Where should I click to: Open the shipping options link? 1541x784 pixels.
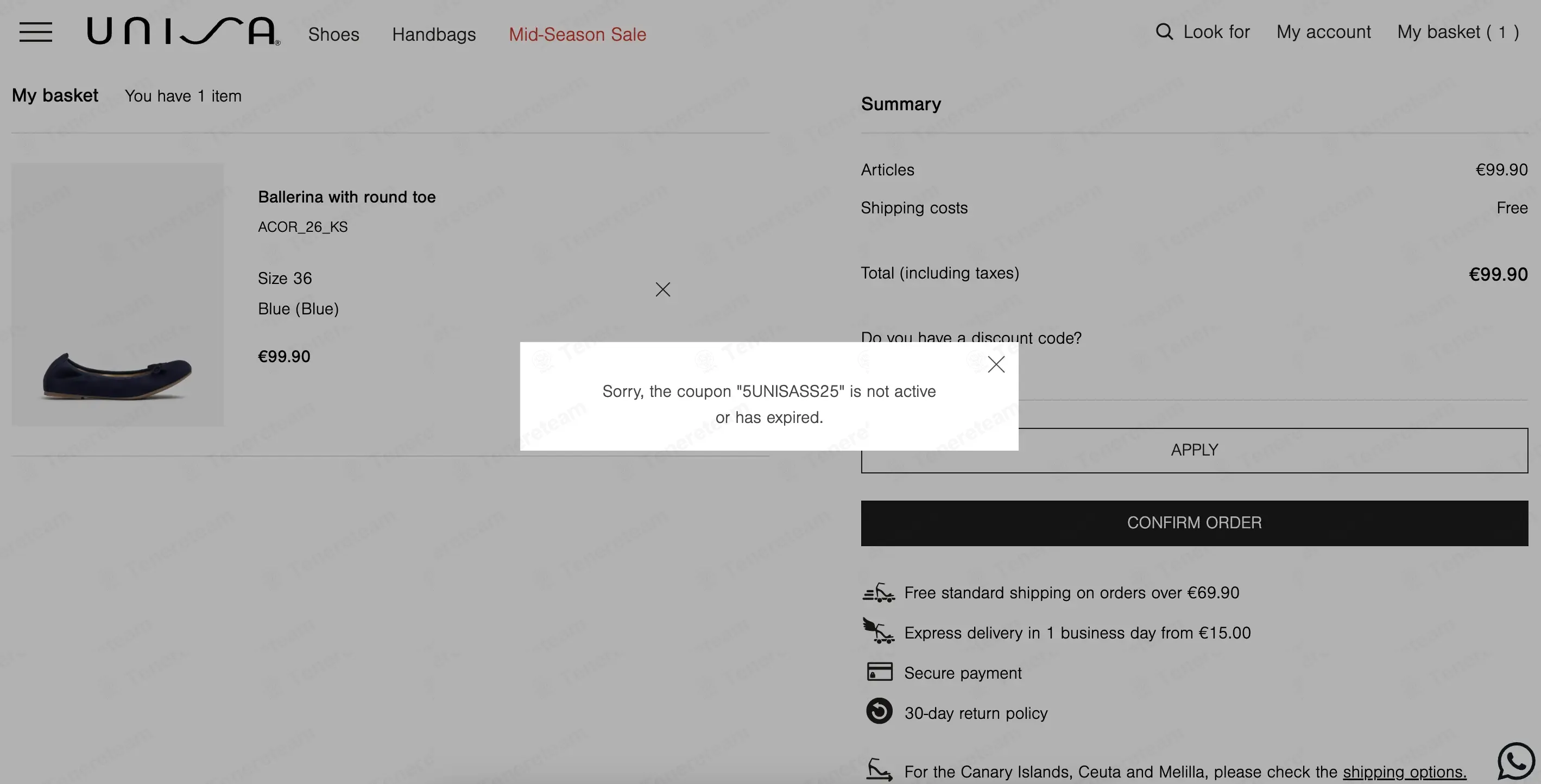point(1405,772)
